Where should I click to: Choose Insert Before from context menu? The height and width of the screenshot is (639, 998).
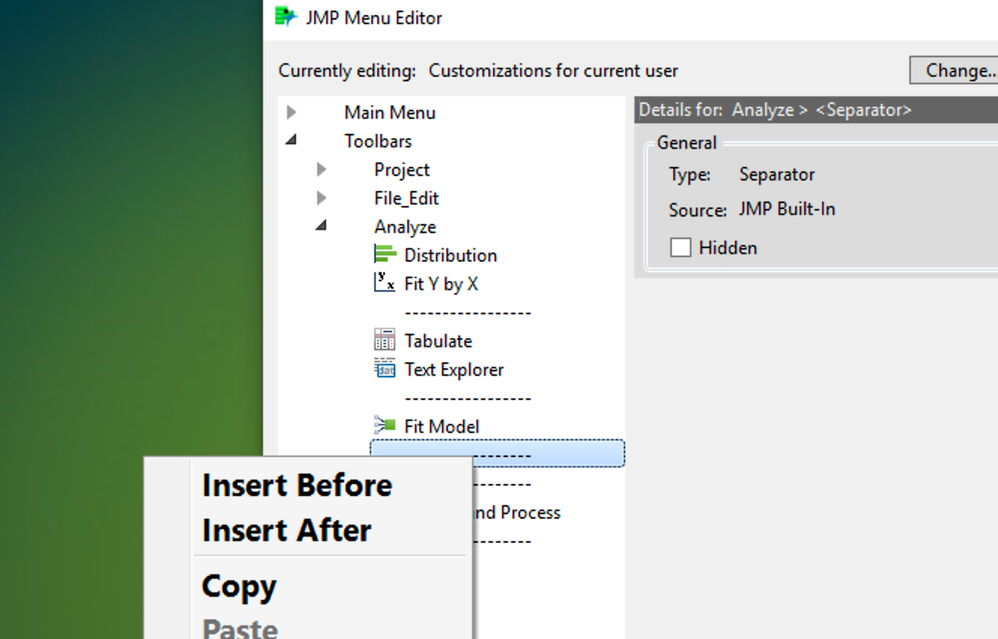pos(297,485)
